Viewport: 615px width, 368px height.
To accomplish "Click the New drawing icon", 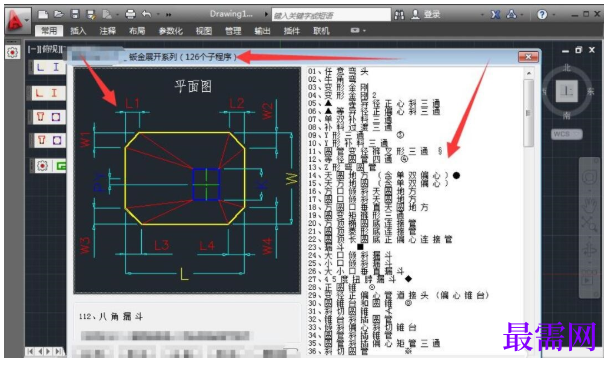I will click(43, 15).
